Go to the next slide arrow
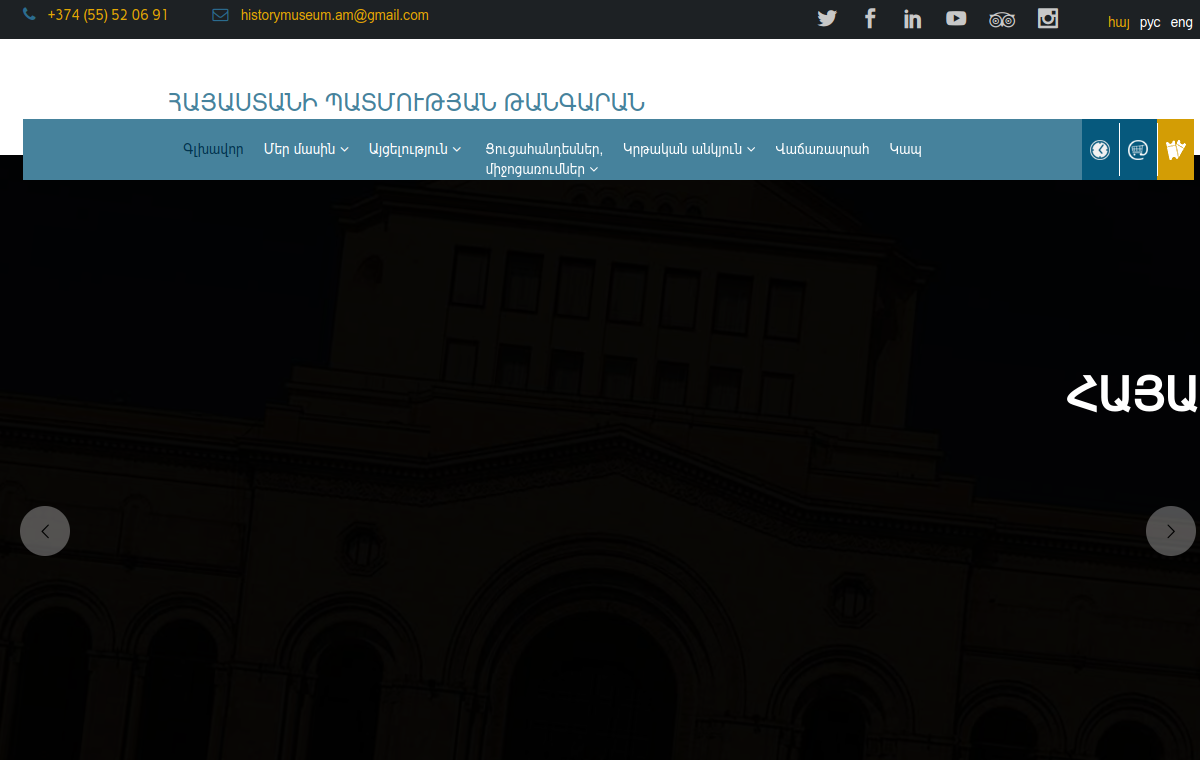This screenshot has width=1200, height=760. pyautogui.click(x=1171, y=531)
